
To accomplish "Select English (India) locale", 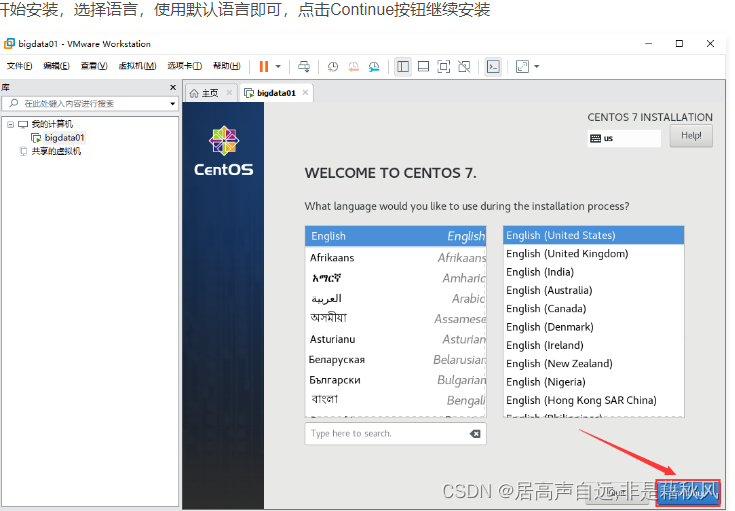I will click(x=593, y=272).
